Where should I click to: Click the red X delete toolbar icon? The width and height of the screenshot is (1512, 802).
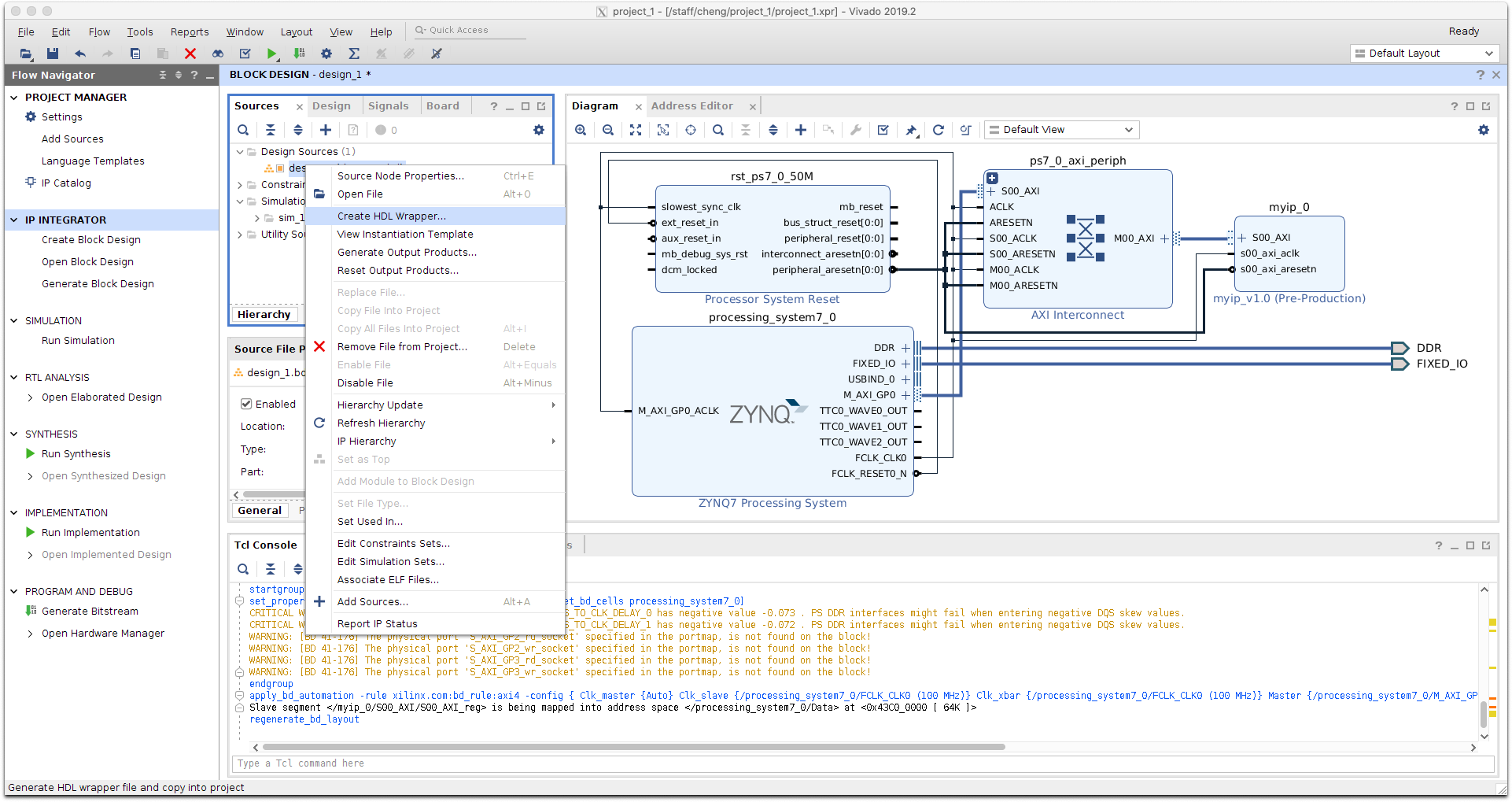tap(190, 54)
